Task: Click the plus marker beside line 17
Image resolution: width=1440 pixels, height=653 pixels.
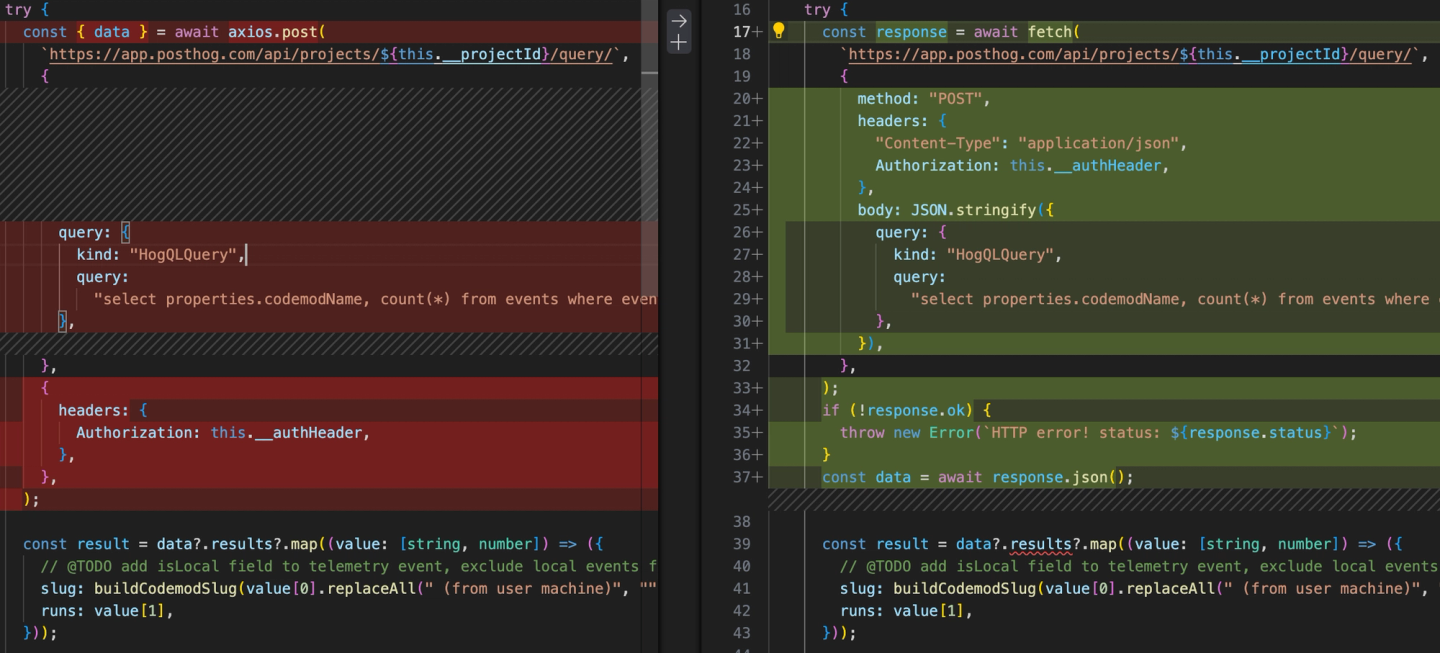Action: click(757, 32)
